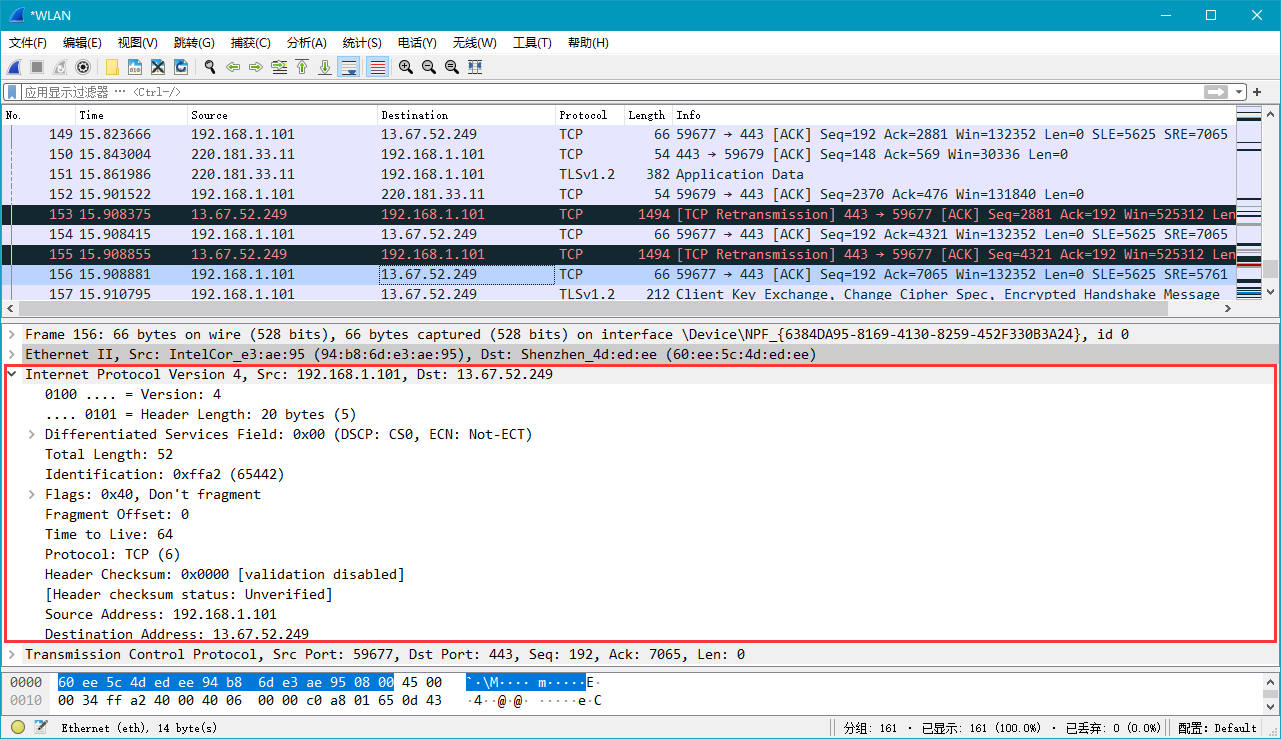Viewport: 1281px width, 739px height.
Task: Open the 电话(Y) menu
Action: 417,43
